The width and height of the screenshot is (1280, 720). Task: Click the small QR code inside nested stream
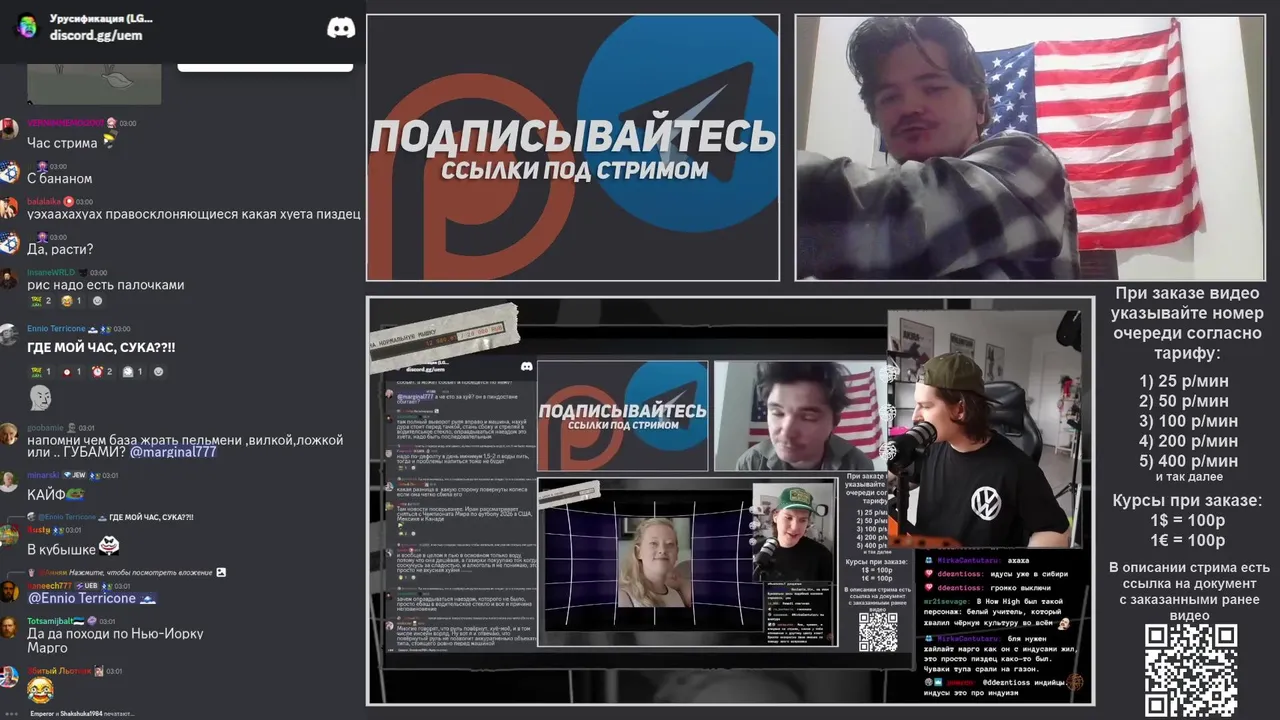tap(878, 631)
